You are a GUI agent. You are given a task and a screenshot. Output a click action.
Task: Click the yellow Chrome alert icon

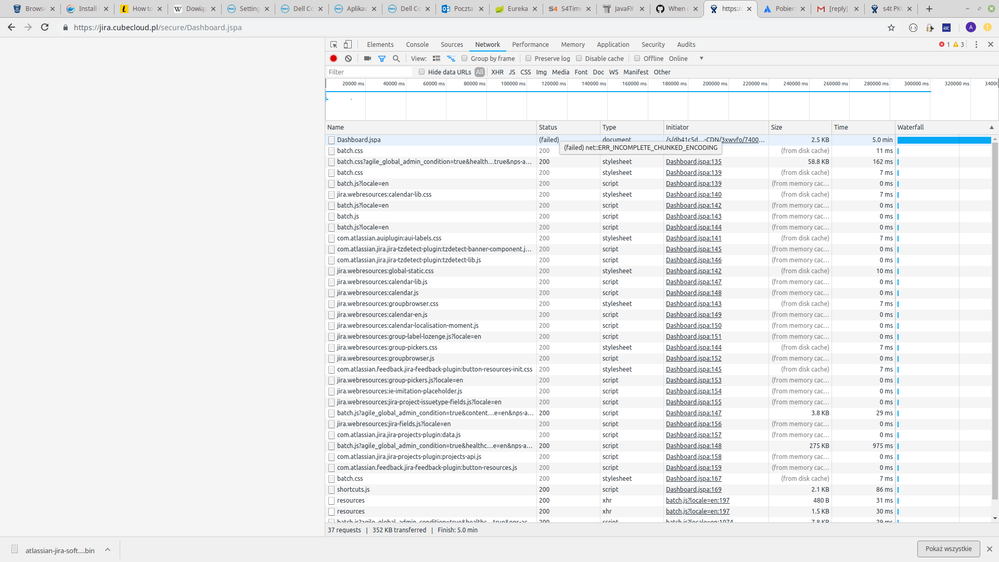point(988,27)
